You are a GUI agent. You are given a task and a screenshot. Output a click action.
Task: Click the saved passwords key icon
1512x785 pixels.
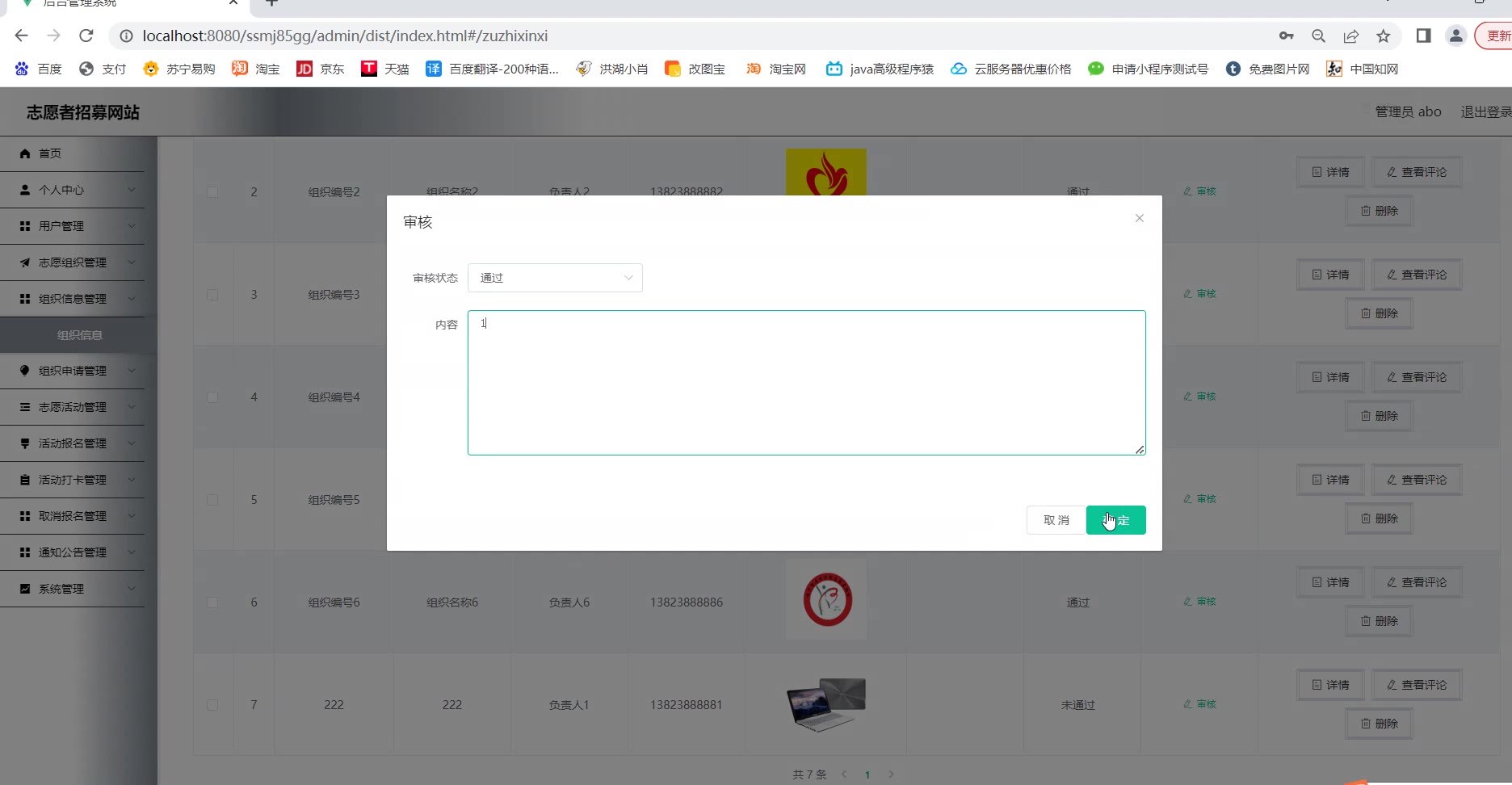tap(1287, 36)
